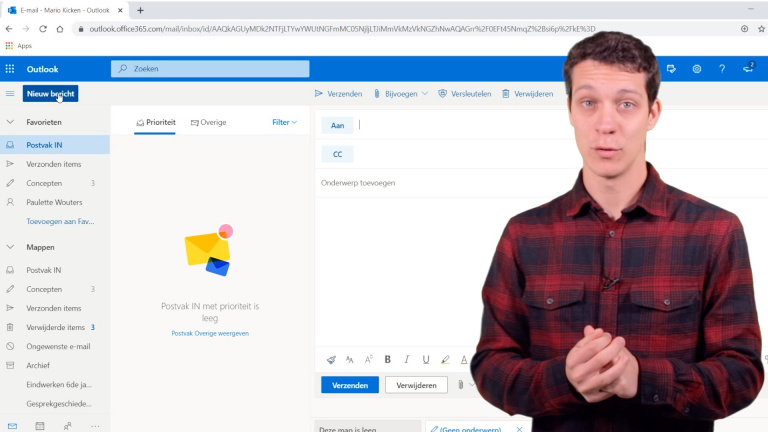The height and width of the screenshot is (432, 768).
Task: Click the underline formatting icon
Action: (426, 360)
